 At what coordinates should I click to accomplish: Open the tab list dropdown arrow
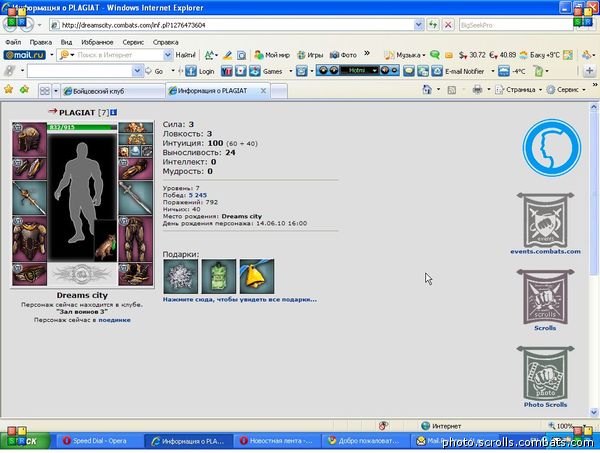[56, 91]
